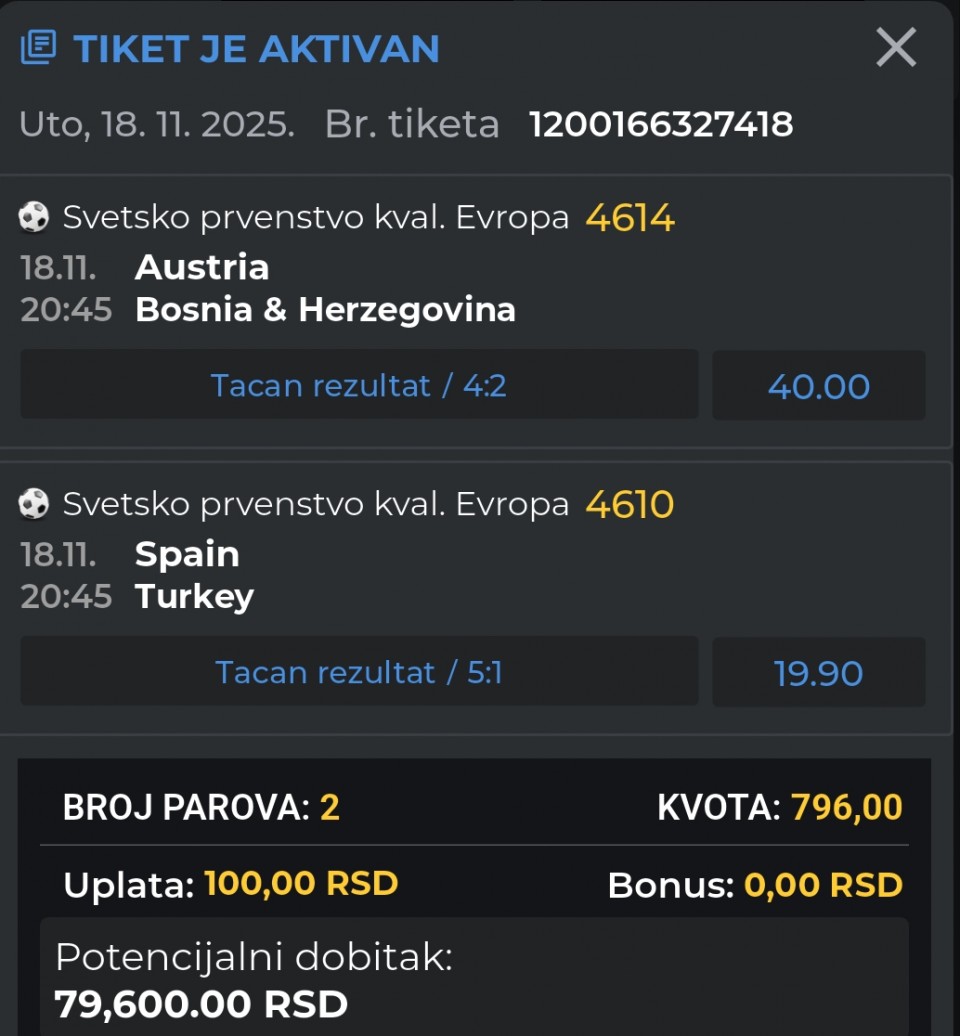Click the match code 4614

coord(630,217)
